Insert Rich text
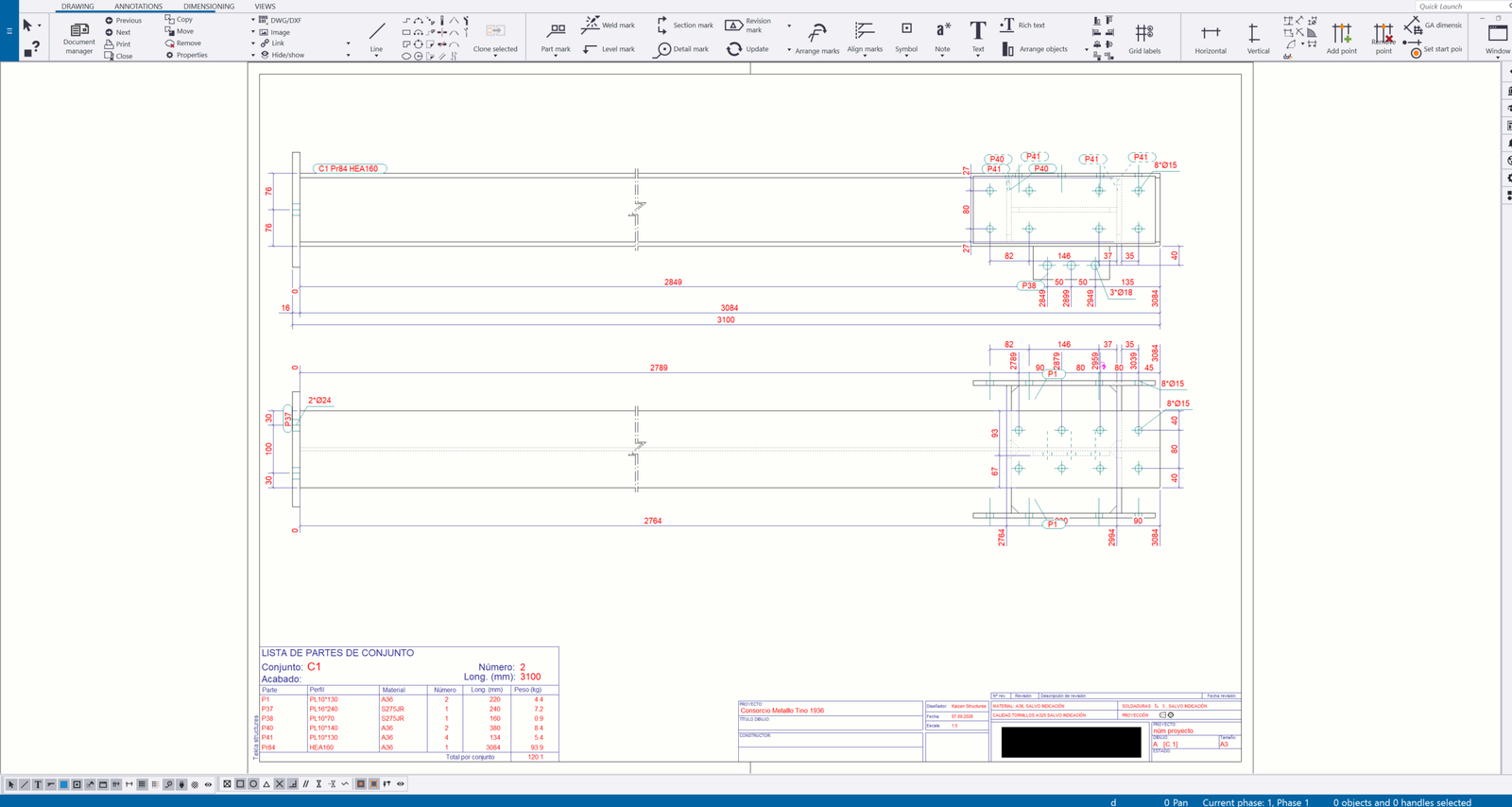 (x=1022, y=25)
